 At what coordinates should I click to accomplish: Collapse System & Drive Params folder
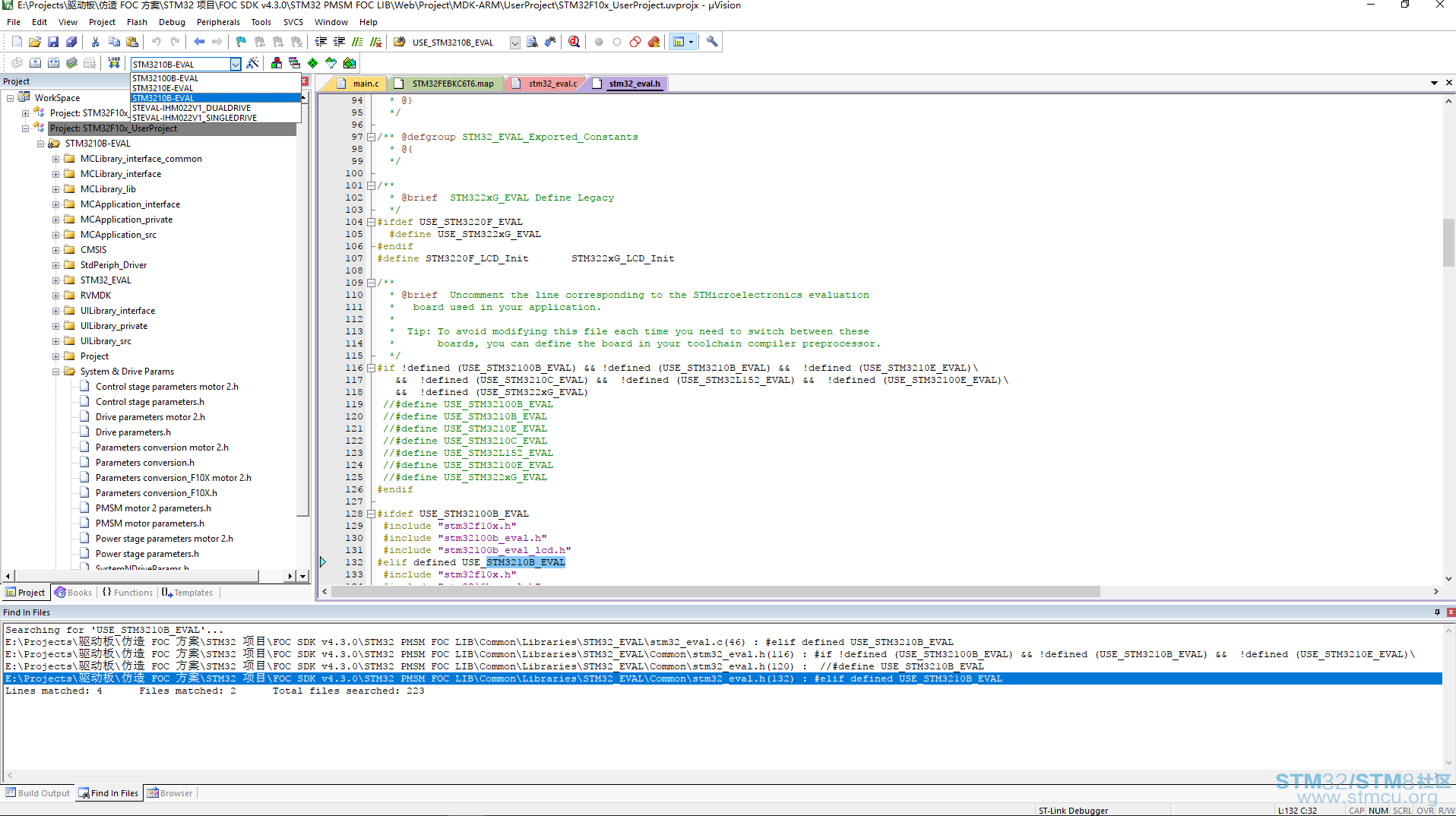pyautogui.click(x=55, y=372)
